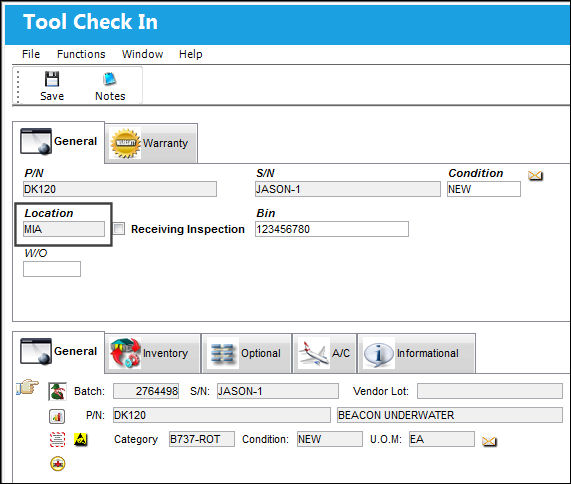This screenshot has width=571, height=484.
Task: Click the Receiving Inspection label text
Action: pos(188,229)
